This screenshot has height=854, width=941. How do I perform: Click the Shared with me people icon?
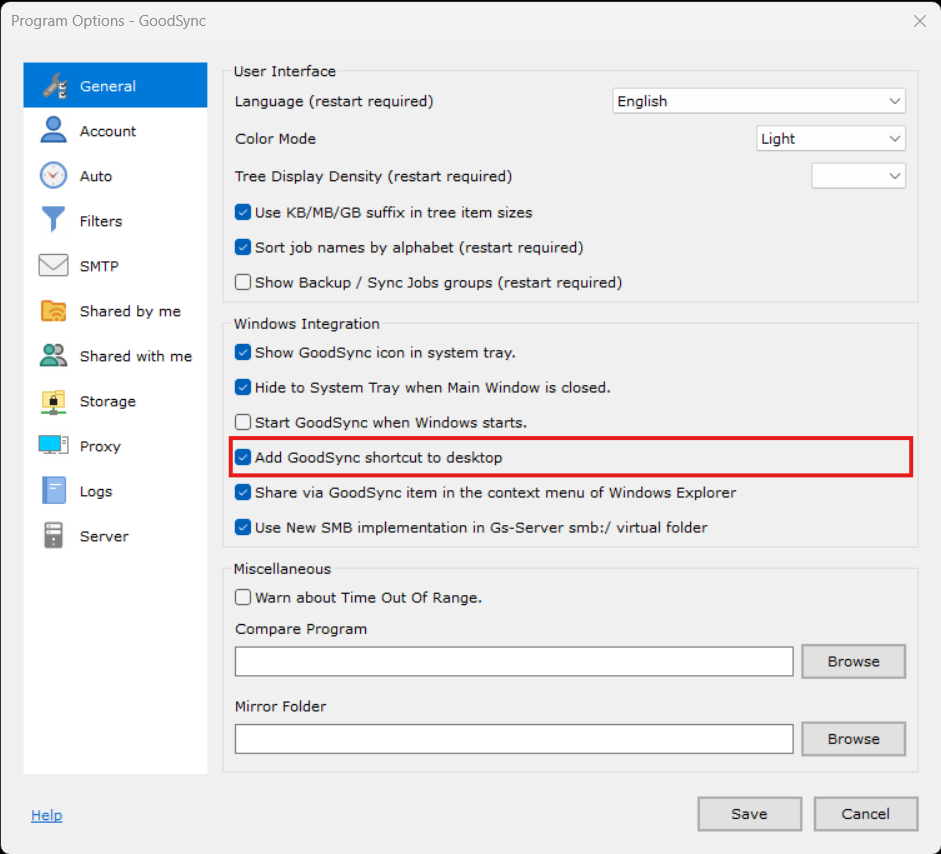pyautogui.click(x=53, y=356)
